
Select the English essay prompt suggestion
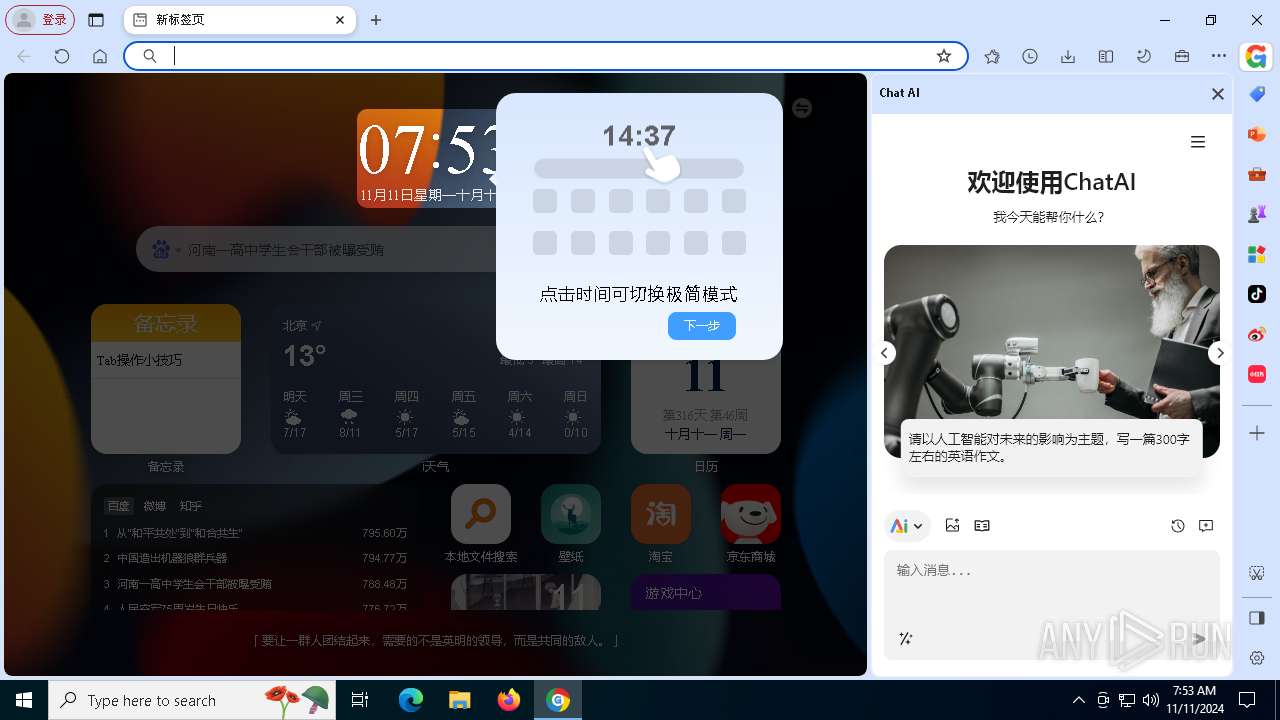click(x=1050, y=448)
